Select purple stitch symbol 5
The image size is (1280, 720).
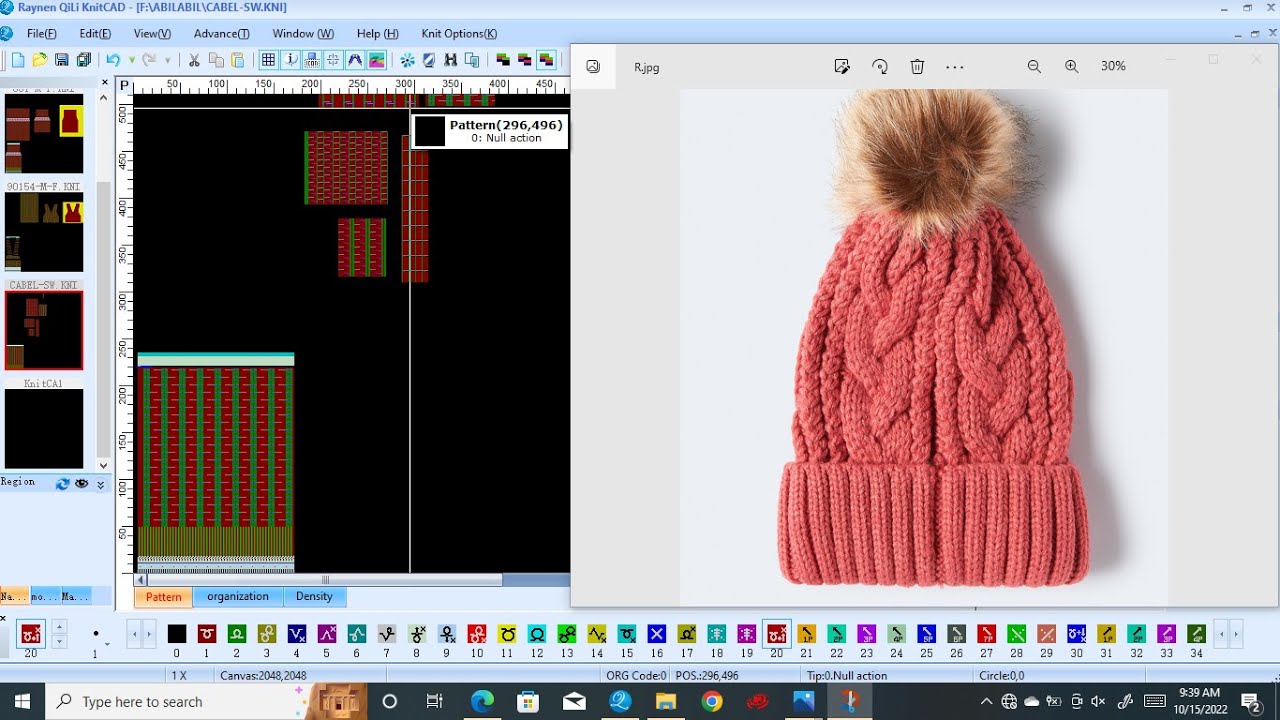(x=327, y=633)
